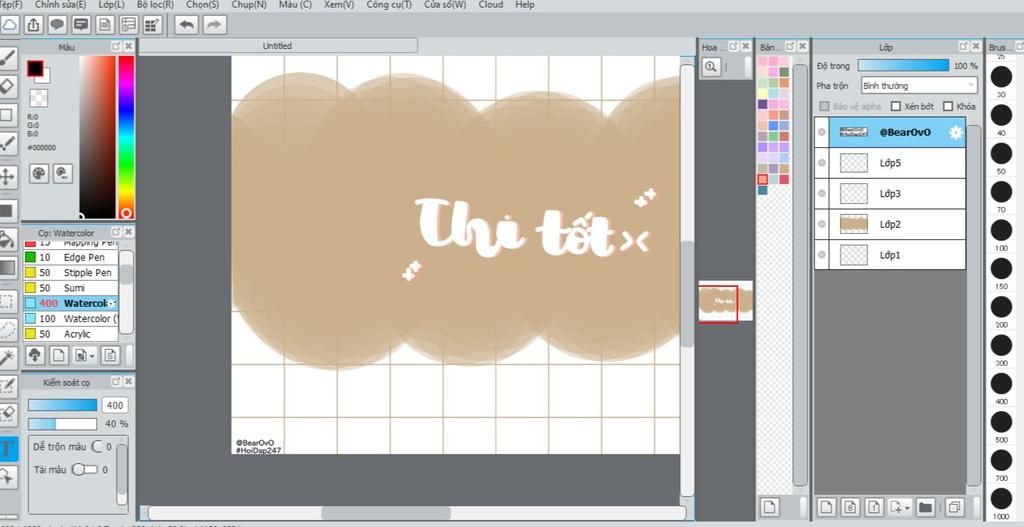Click the transparent color swatch

(39, 98)
